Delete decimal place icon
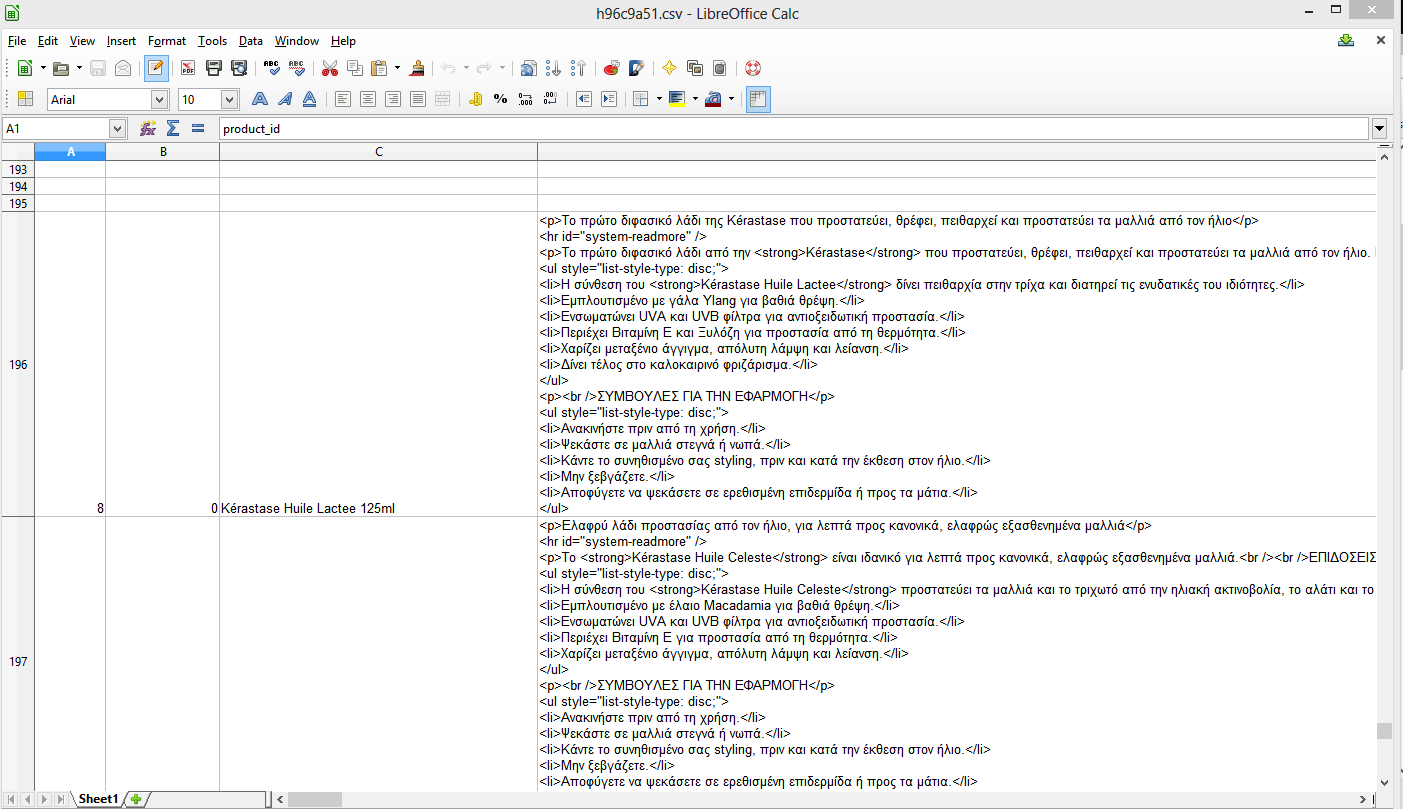Image resolution: width=1403 pixels, height=809 pixels. [x=550, y=99]
